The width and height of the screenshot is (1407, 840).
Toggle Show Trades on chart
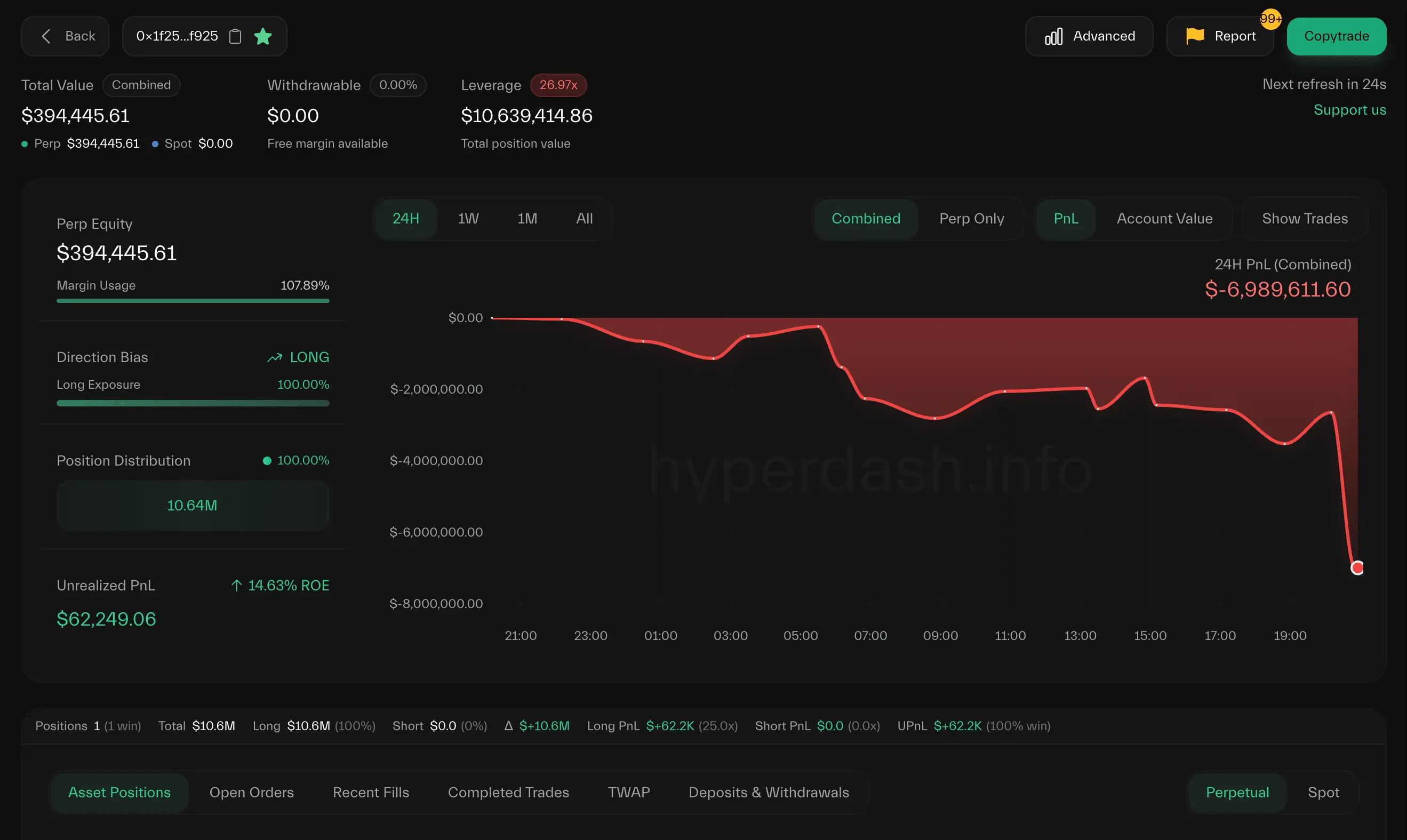click(x=1305, y=219)
